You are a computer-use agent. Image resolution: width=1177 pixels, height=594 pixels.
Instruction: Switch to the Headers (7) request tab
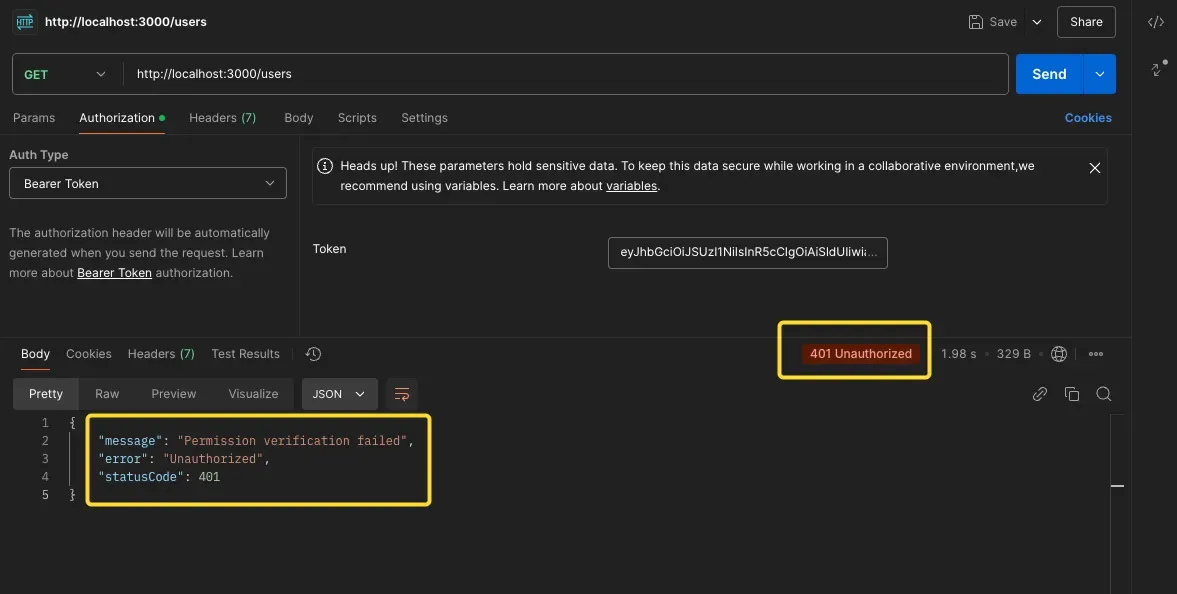[222, 118]
